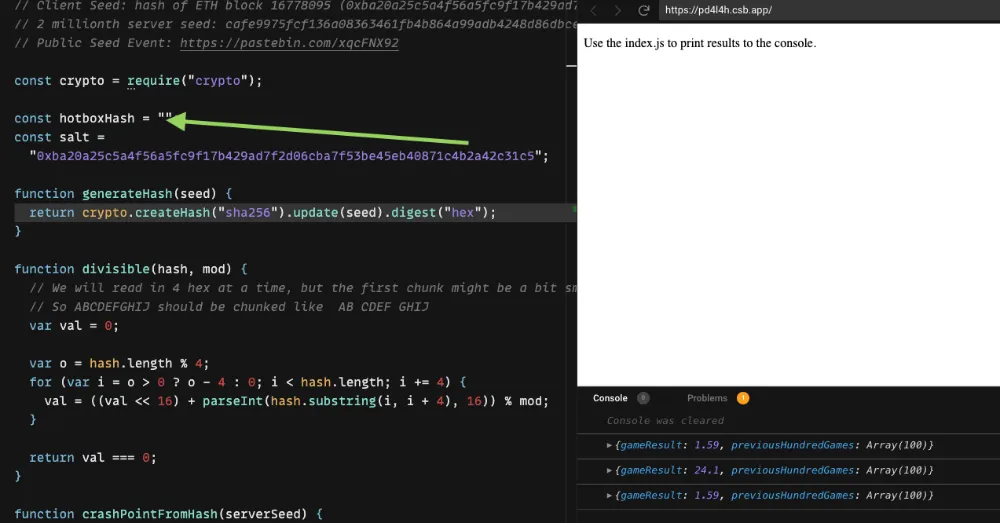The image size is (1000, 523).
Task: Click the "Console was cleared" message
Action: (665, 421)
